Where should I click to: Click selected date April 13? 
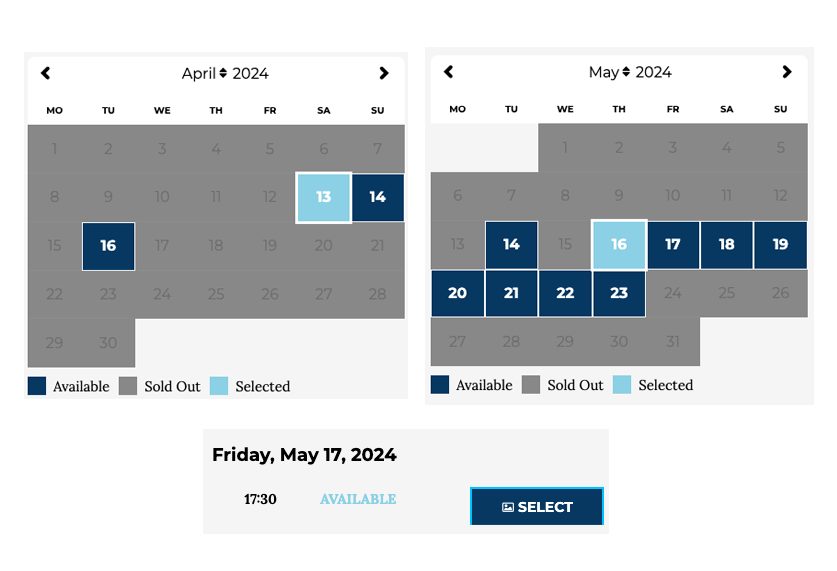(323, 197)
